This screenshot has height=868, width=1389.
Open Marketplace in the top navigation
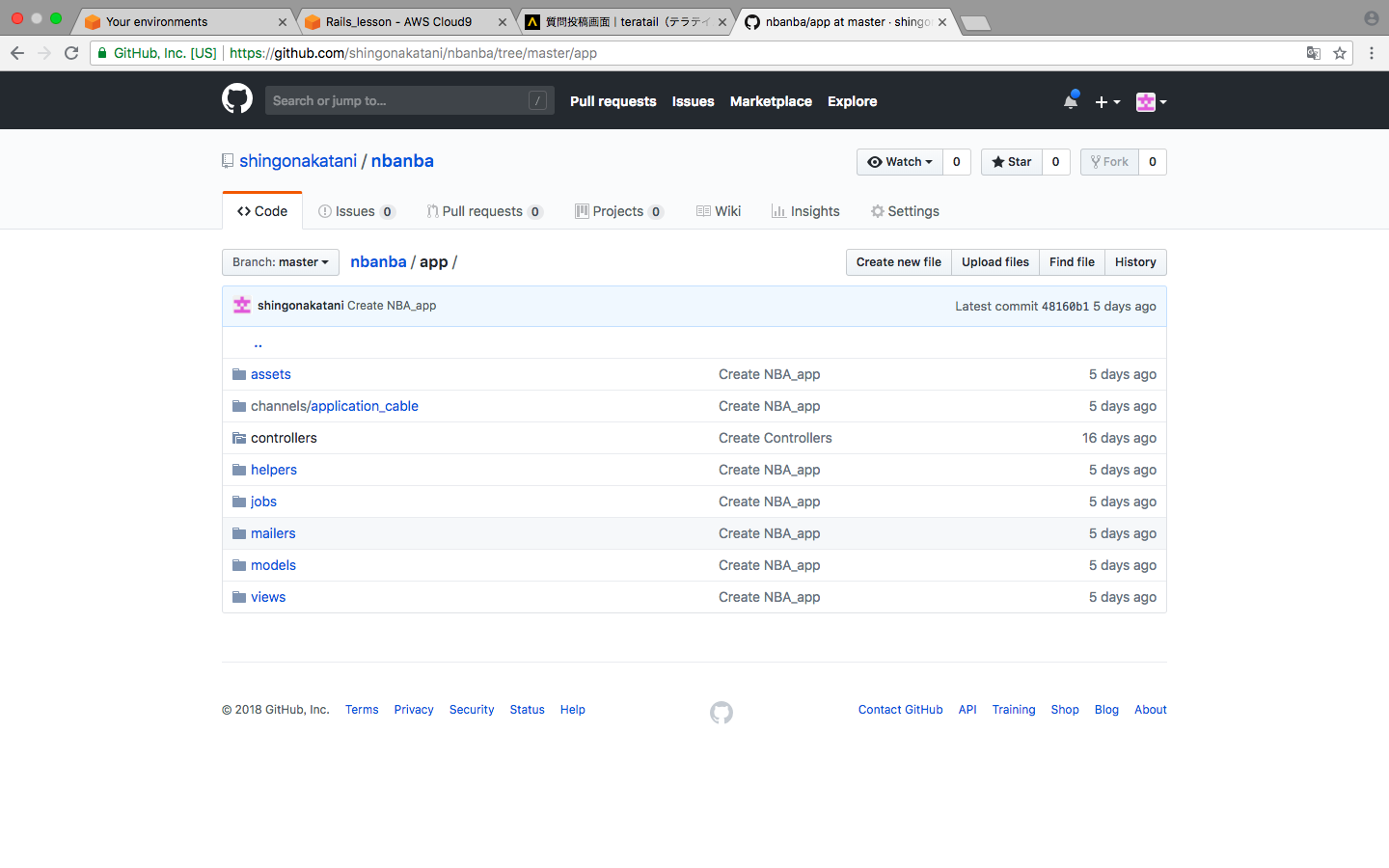pyautogui.click(x=771, y=101)
